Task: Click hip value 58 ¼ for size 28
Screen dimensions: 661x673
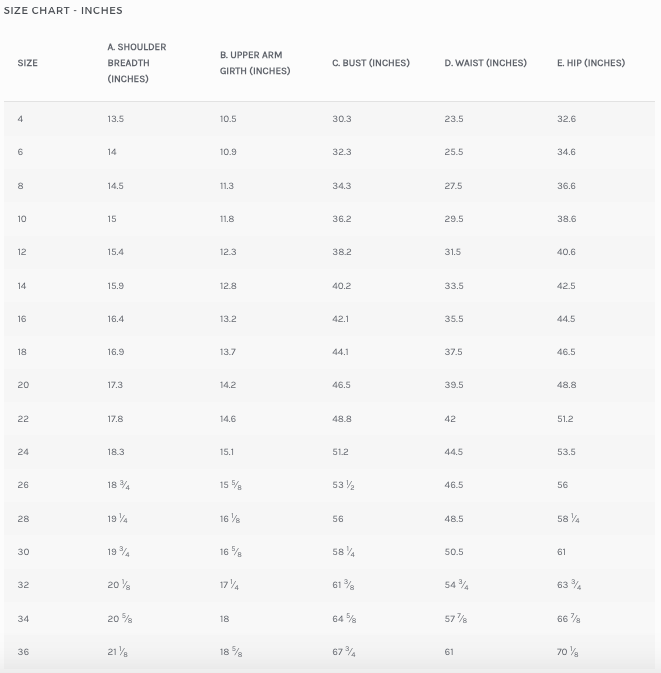Action: pyautogui.click(x=568, y=519)
